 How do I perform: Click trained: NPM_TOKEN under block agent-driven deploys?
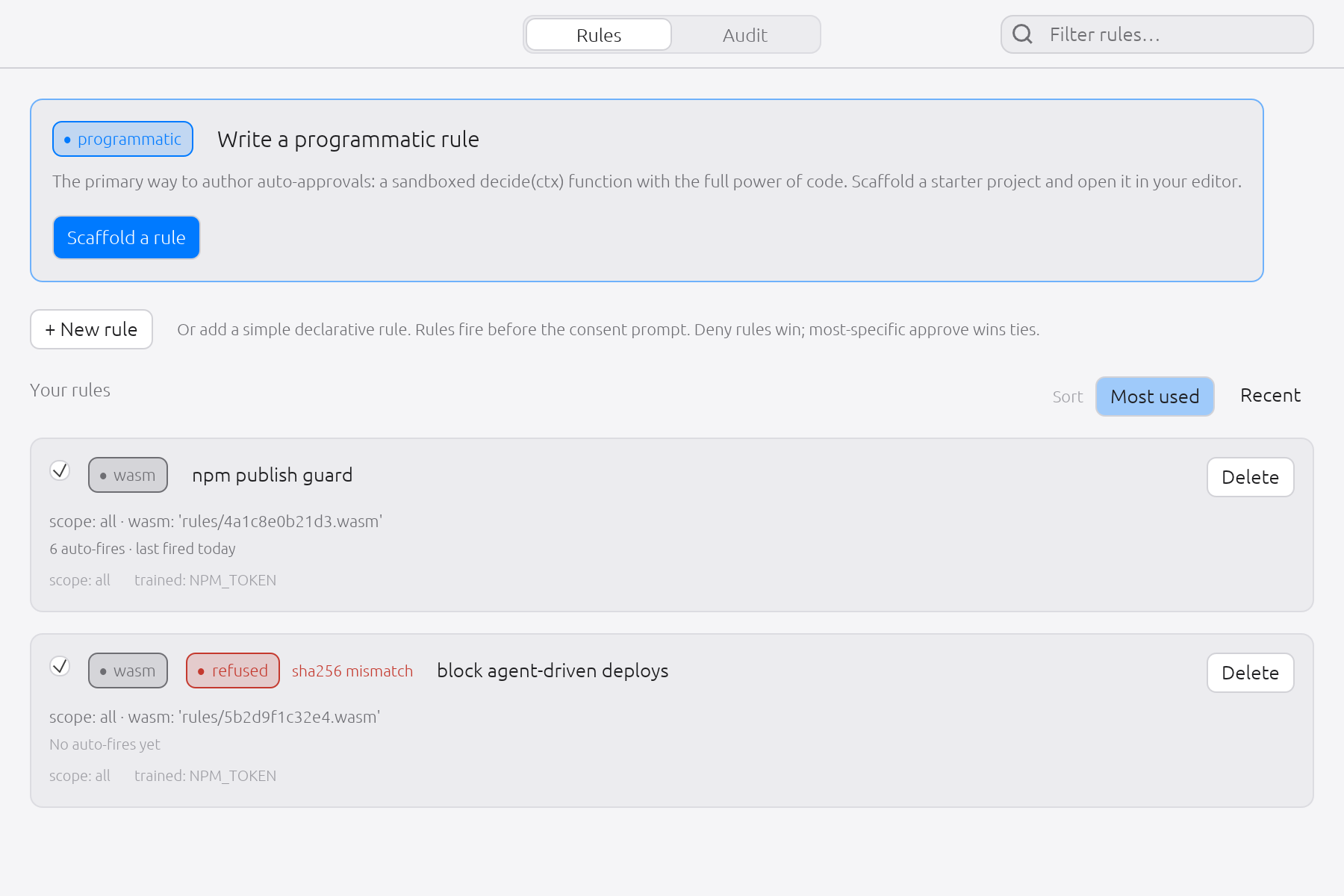(205, 776)
